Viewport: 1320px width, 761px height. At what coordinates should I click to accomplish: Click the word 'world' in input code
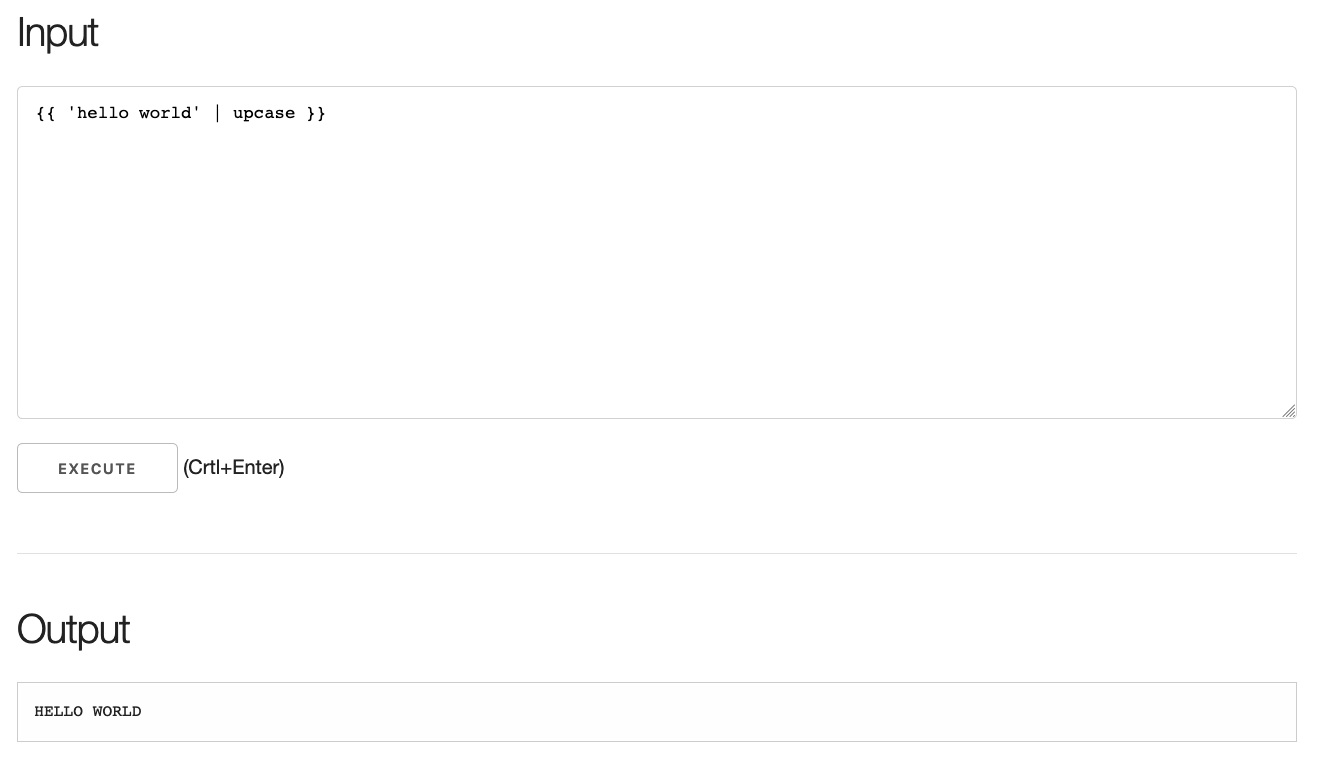tap(165, 113)
